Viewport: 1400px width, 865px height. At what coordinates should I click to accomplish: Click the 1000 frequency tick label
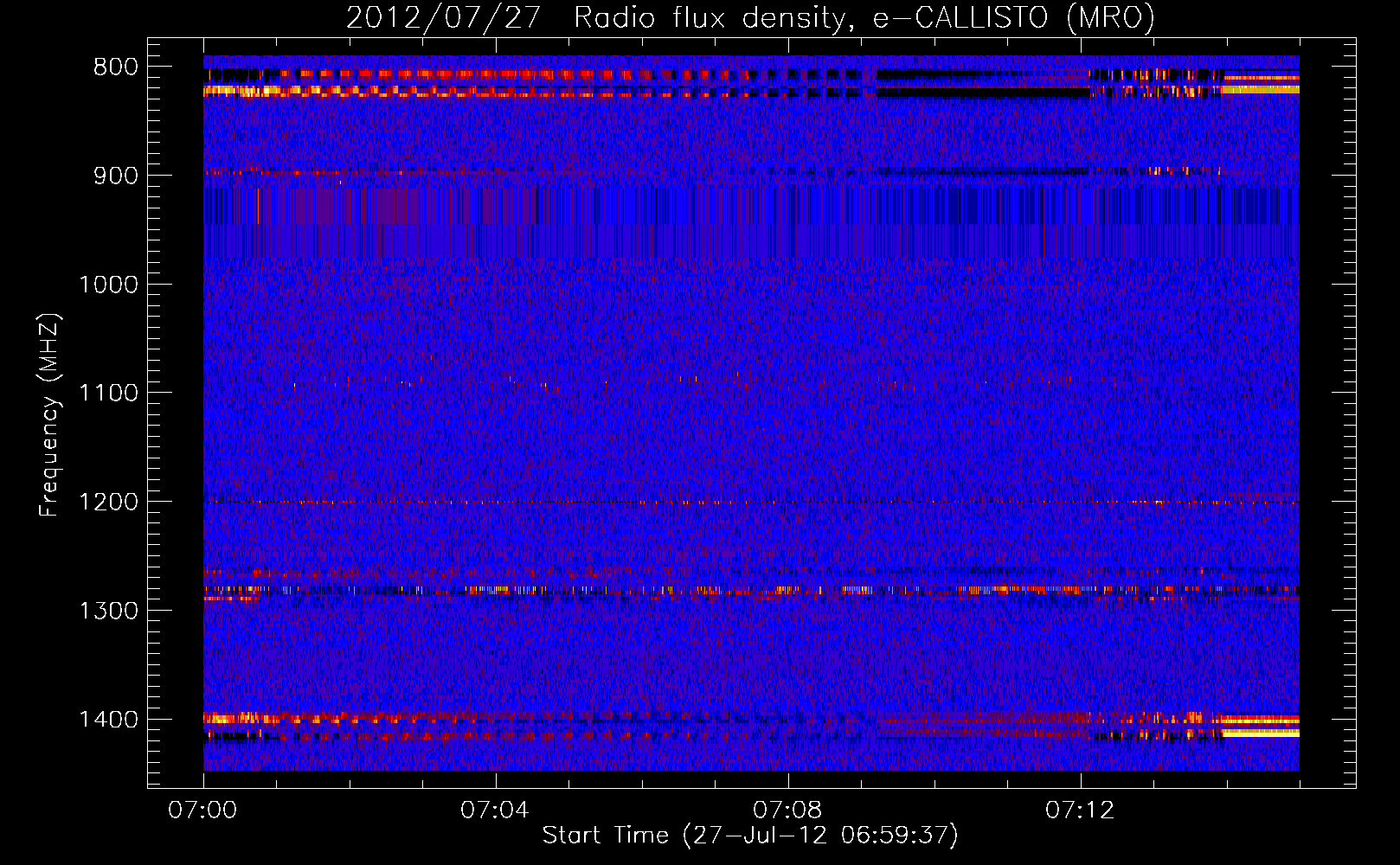click(x=108, y=285)
